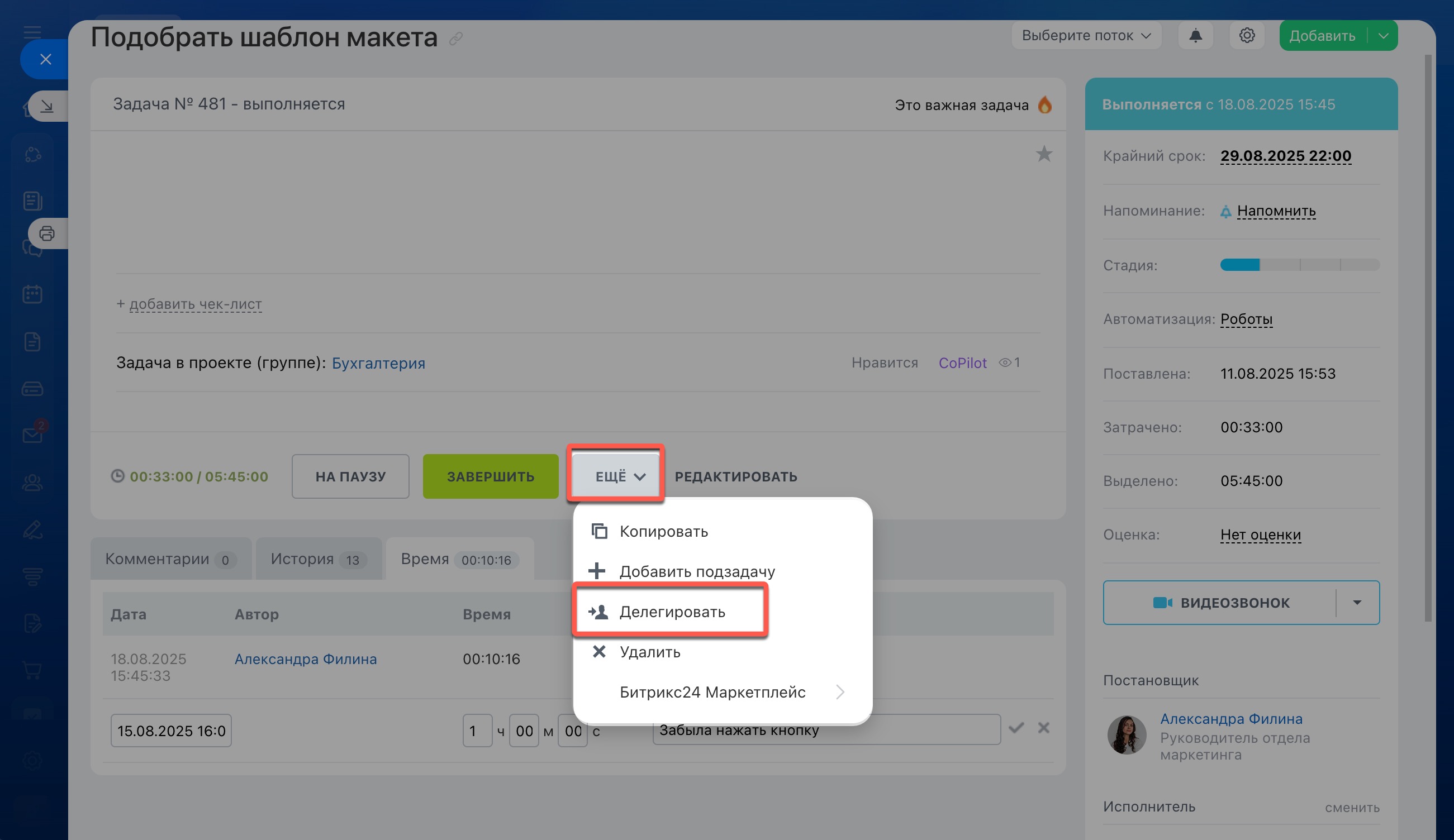Click РЕДАКТИРОВАТЬ button
The image size is (1454, 840).
tap(735, 477)
